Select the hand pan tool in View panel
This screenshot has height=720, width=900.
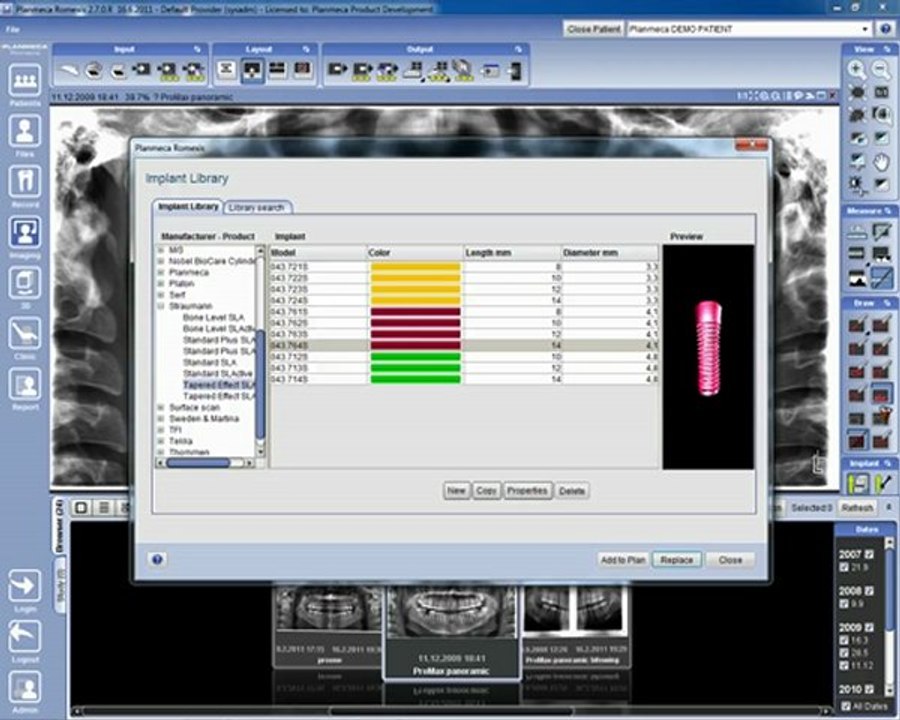point(881,161)
